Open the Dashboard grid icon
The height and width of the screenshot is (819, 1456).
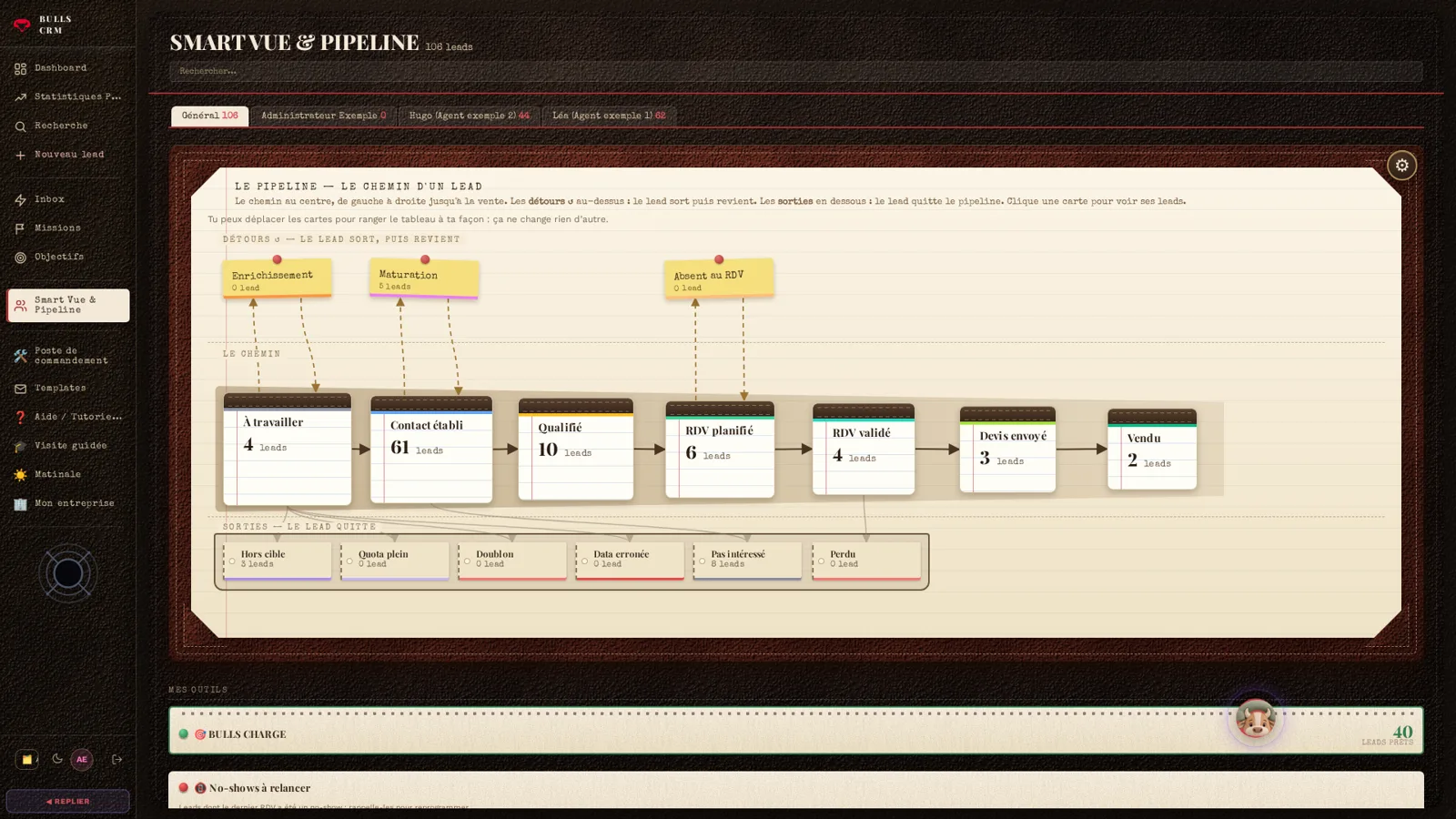pyautogui.click(x=20, y=68)
